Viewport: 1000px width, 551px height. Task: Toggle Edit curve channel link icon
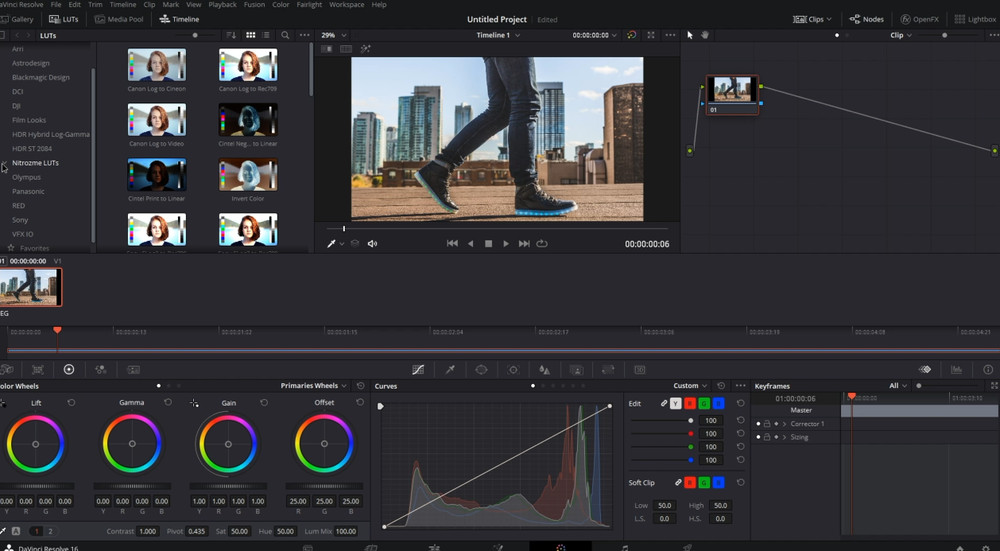(x=663, y=404)
